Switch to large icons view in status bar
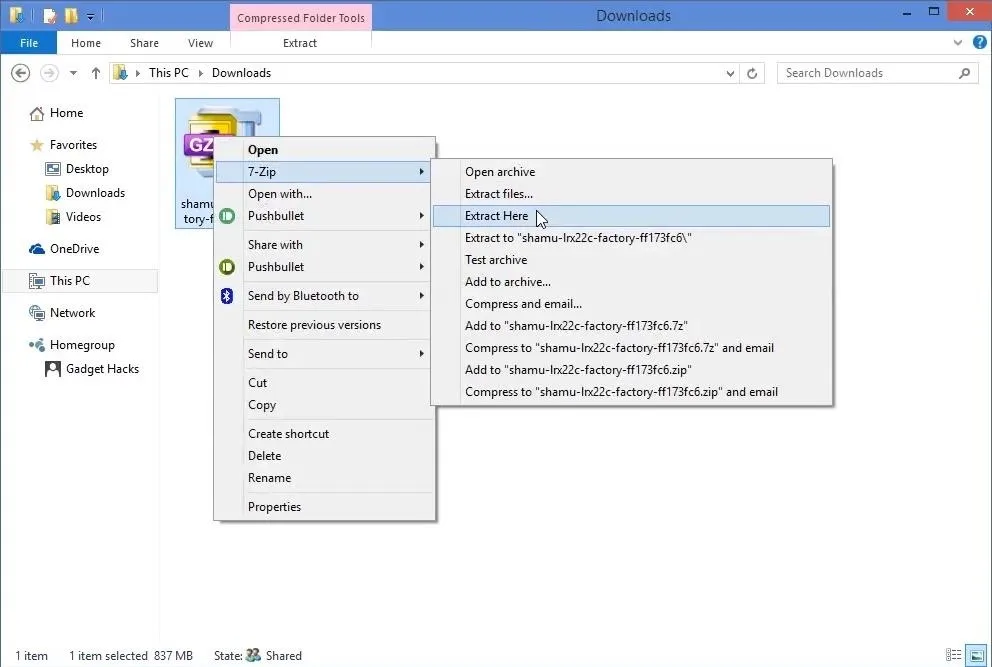Image resolution: width=992 pixels, height=667 pixels. (976, 655)
